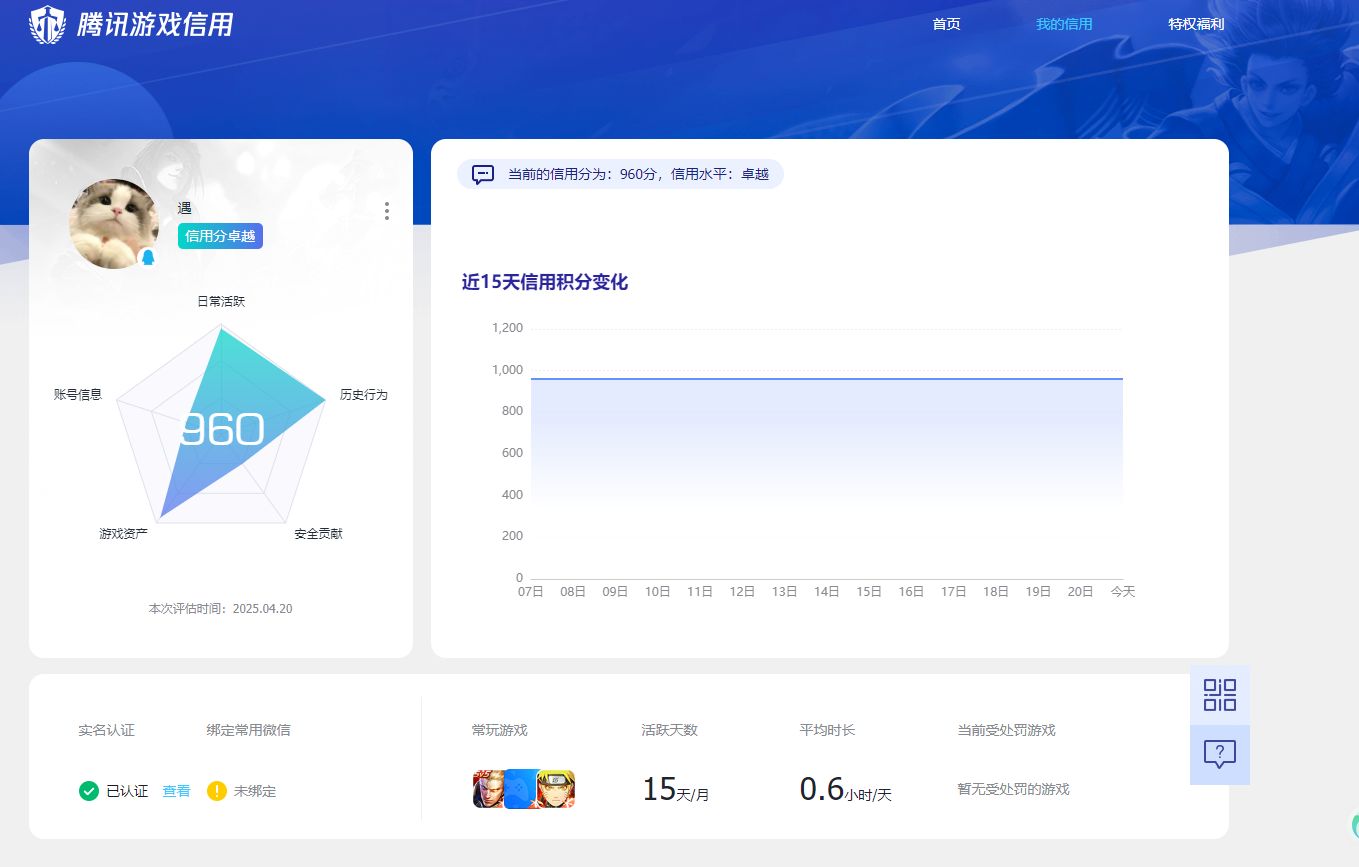The image size is (1359, 867).
Task: Click the 15天/月 active days value
Action: click(x=675, y=790)
